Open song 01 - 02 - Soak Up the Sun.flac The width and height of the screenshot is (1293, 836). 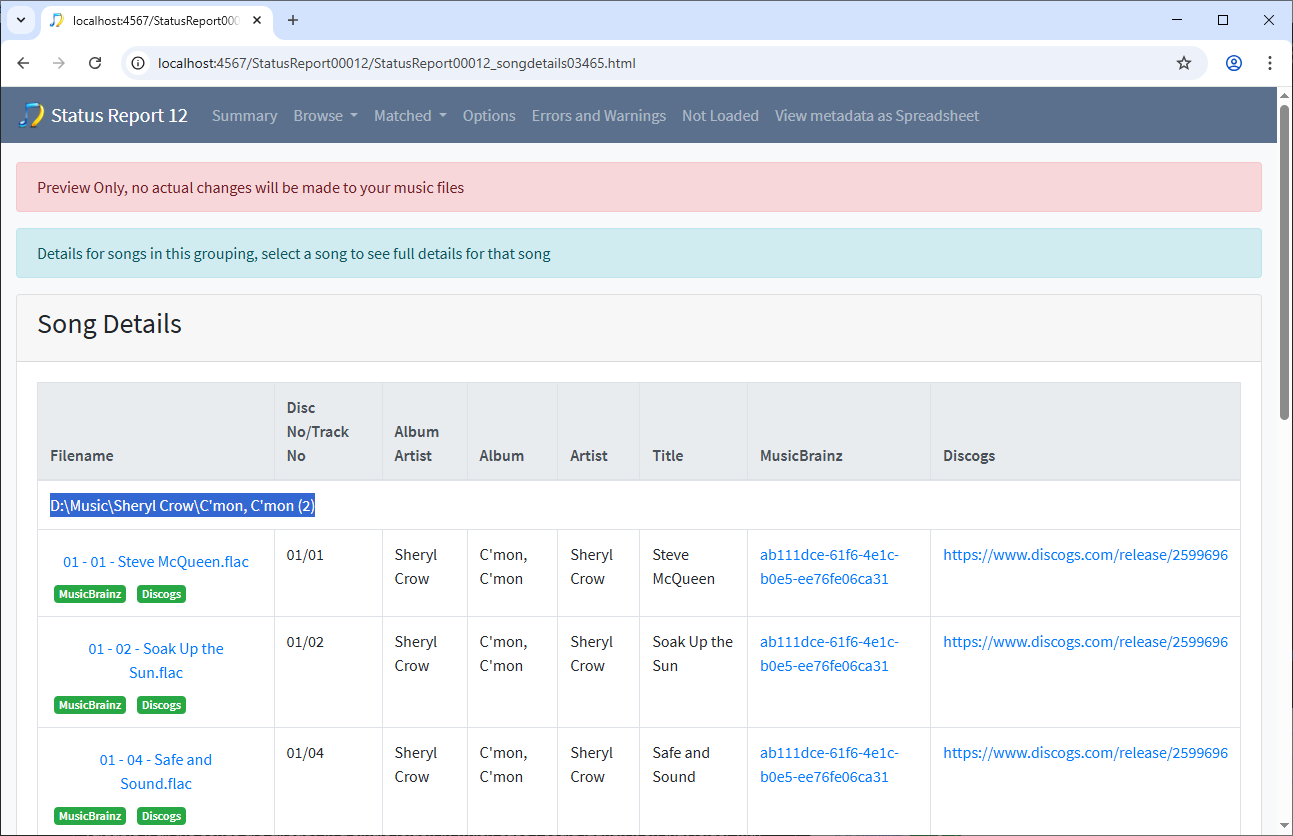(156, 661)
